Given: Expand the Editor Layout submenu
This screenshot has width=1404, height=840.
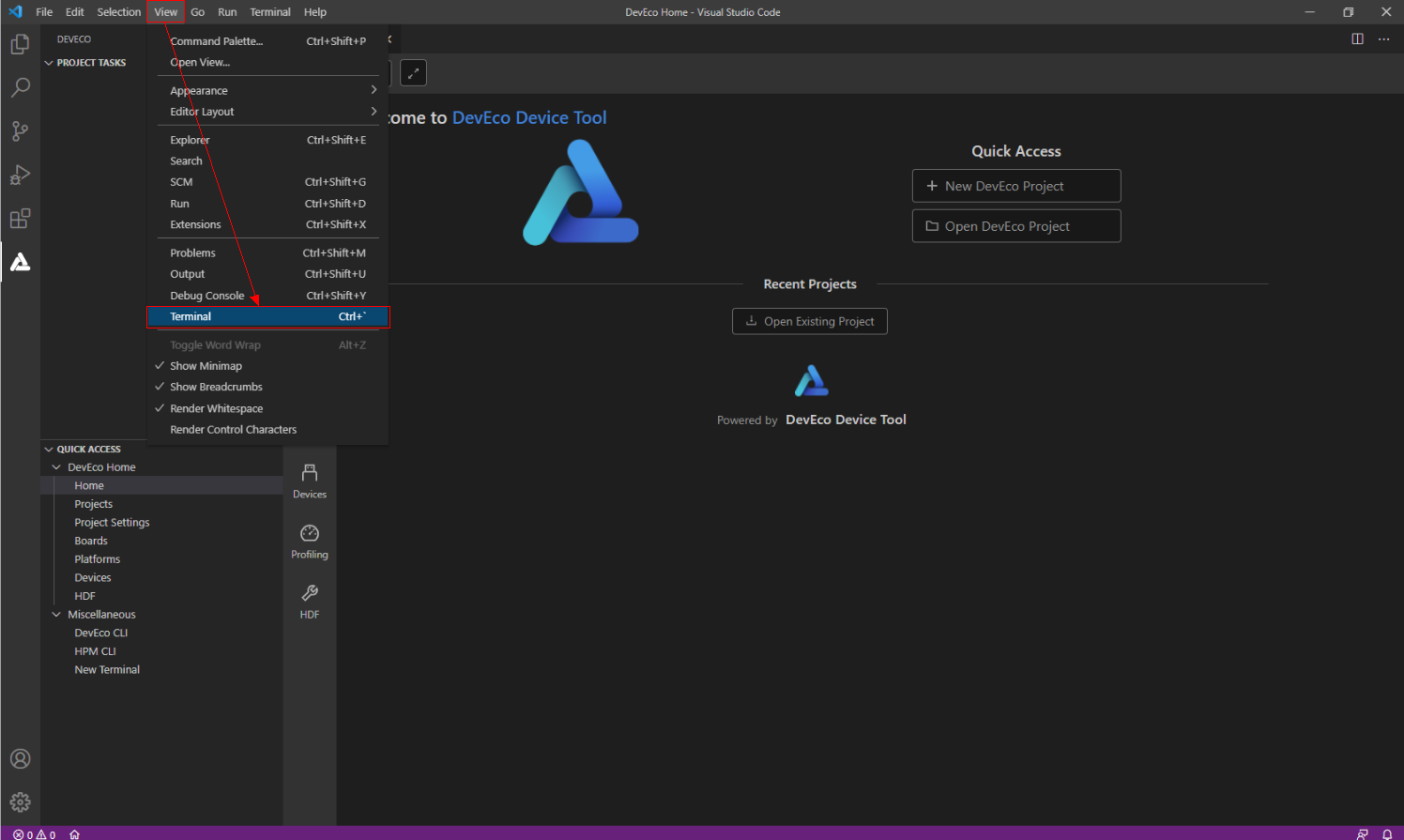Looking at the screenshot, I should click(267, 112).
